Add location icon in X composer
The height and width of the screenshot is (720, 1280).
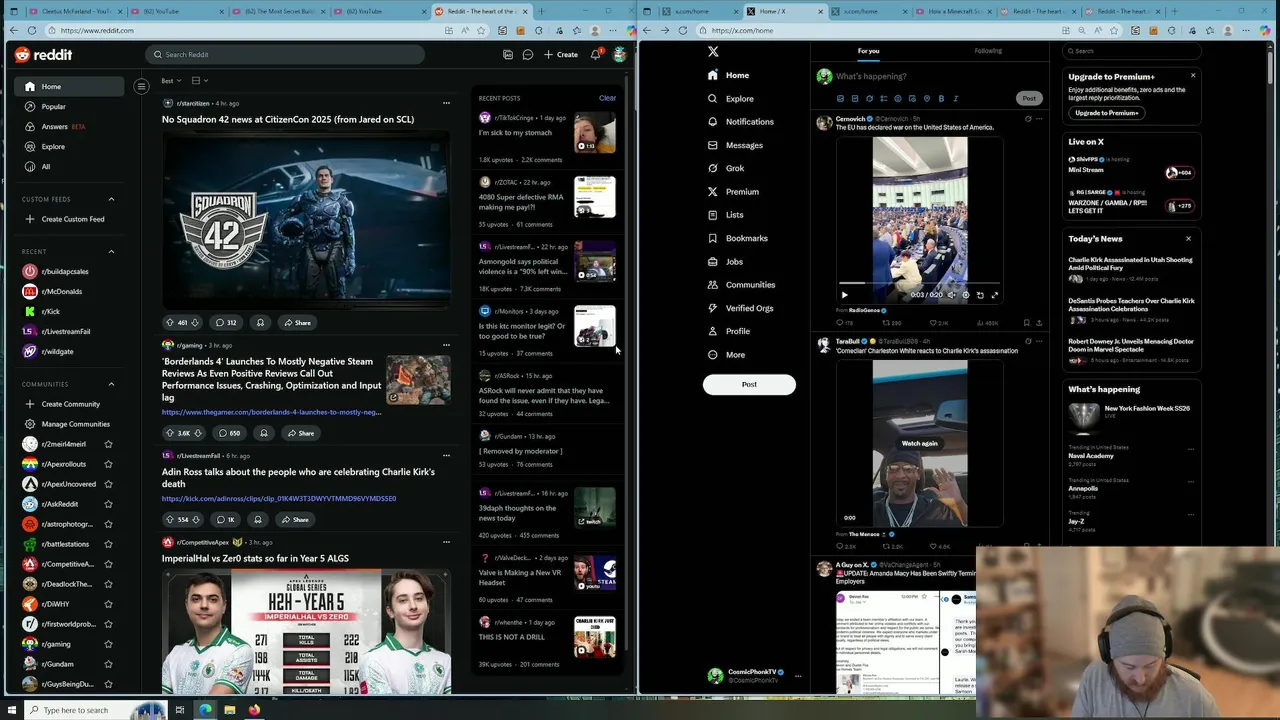coord(927,98)
